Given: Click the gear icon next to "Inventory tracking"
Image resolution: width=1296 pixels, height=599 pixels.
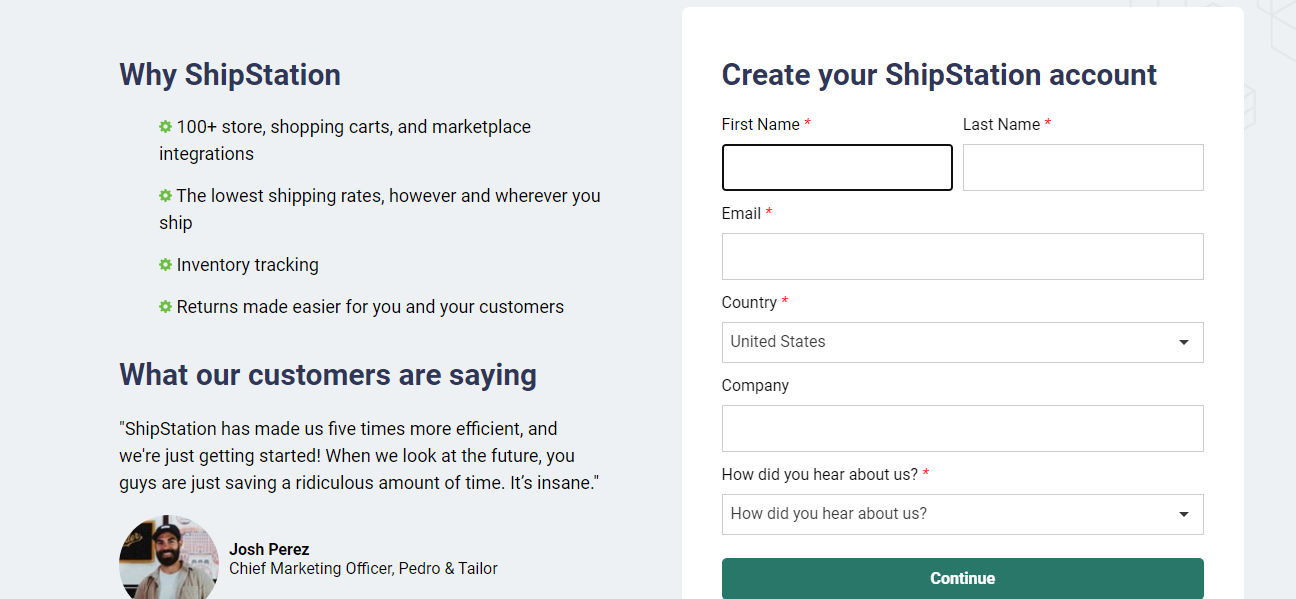Looking at the screenshot, I should click(x=166, y=265).
